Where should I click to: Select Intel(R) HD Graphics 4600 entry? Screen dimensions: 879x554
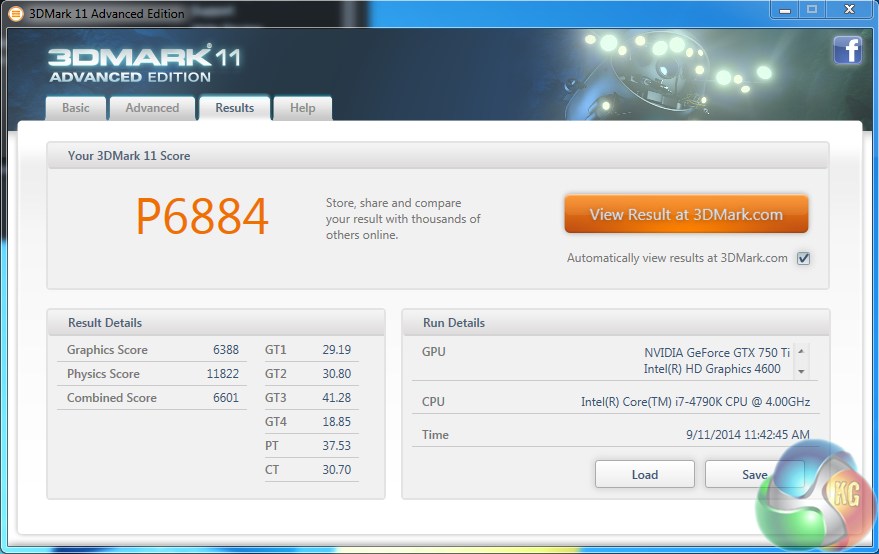[712, 369]
